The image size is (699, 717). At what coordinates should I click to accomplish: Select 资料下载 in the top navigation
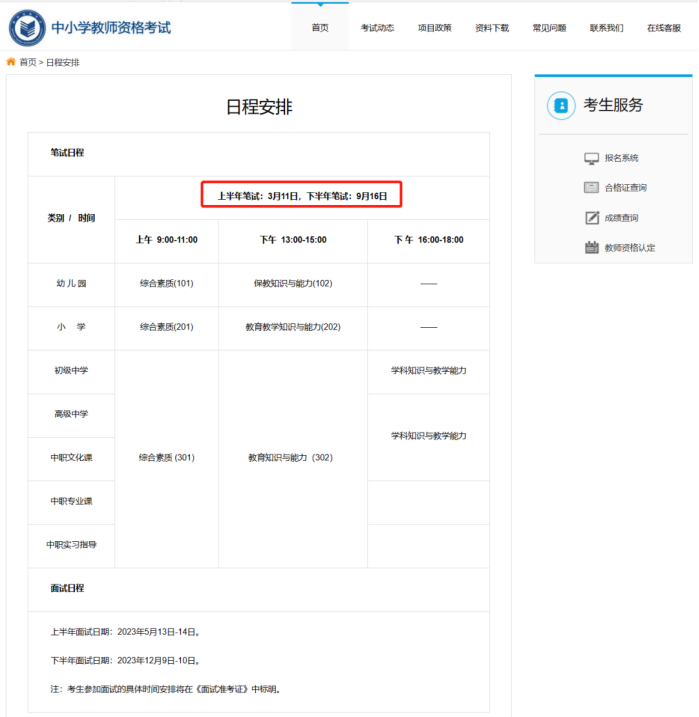coord(492,28)
